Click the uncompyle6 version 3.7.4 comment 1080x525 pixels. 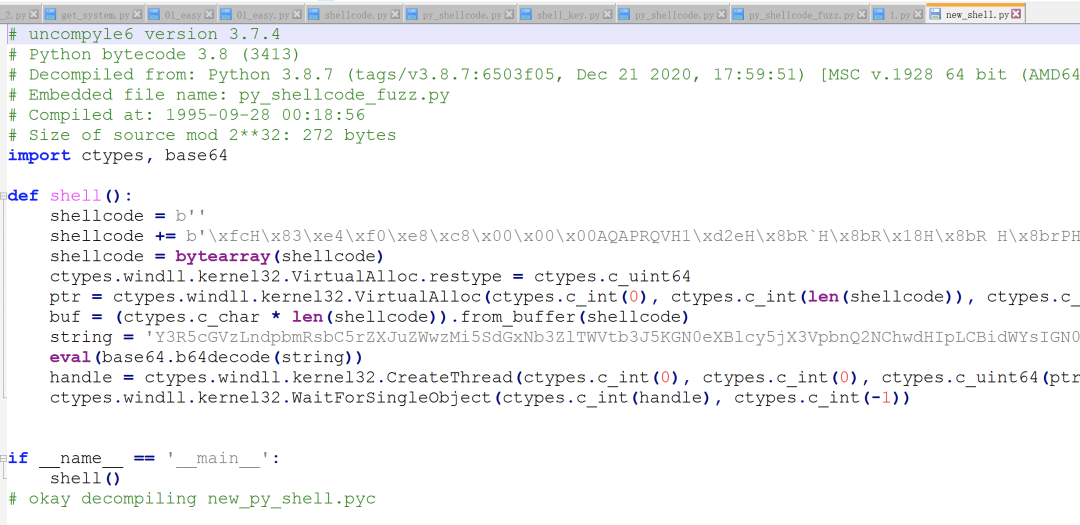click(x=145, y=34)
